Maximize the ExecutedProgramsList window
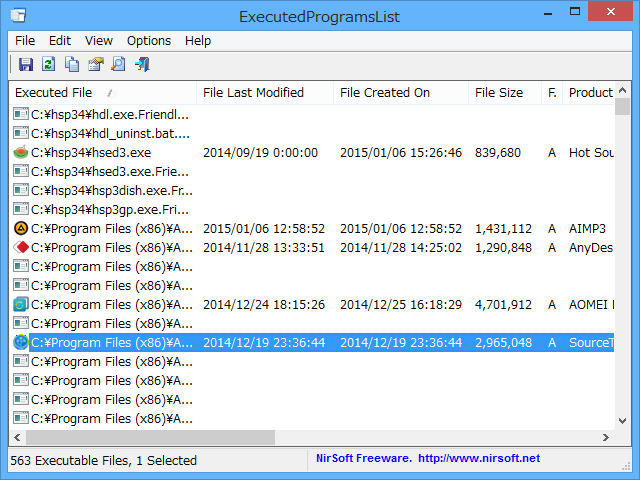Image resolution: width=640 pixels, height=480 pixels. 575,11
